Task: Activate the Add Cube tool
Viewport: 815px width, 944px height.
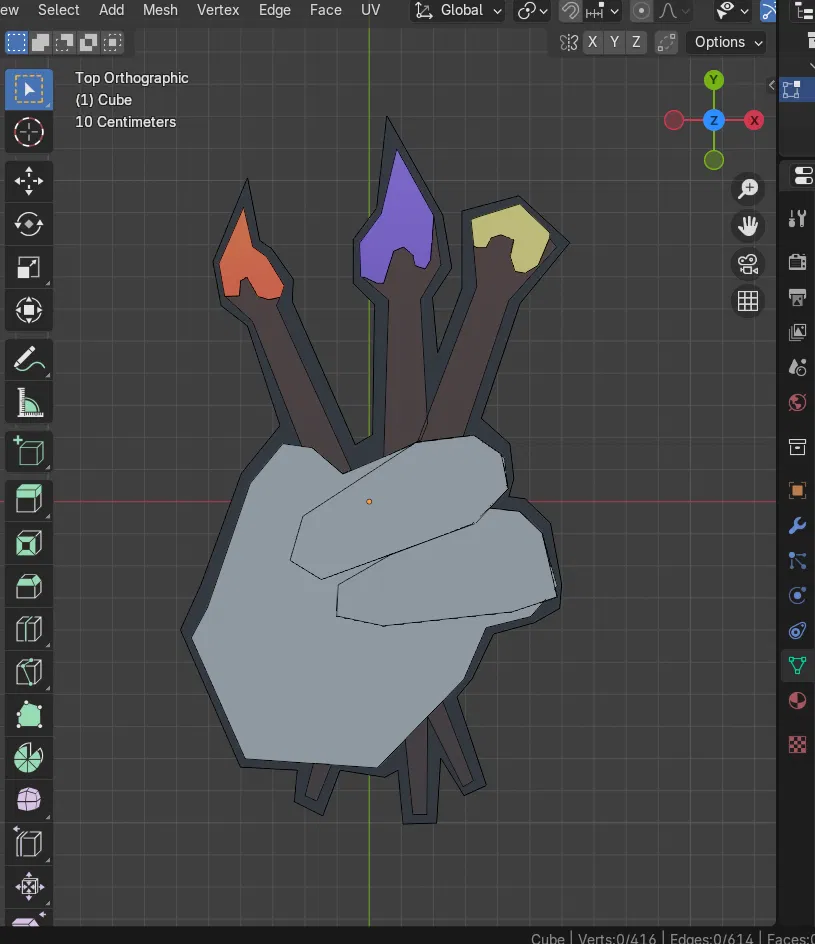Action: coord(29,451)
